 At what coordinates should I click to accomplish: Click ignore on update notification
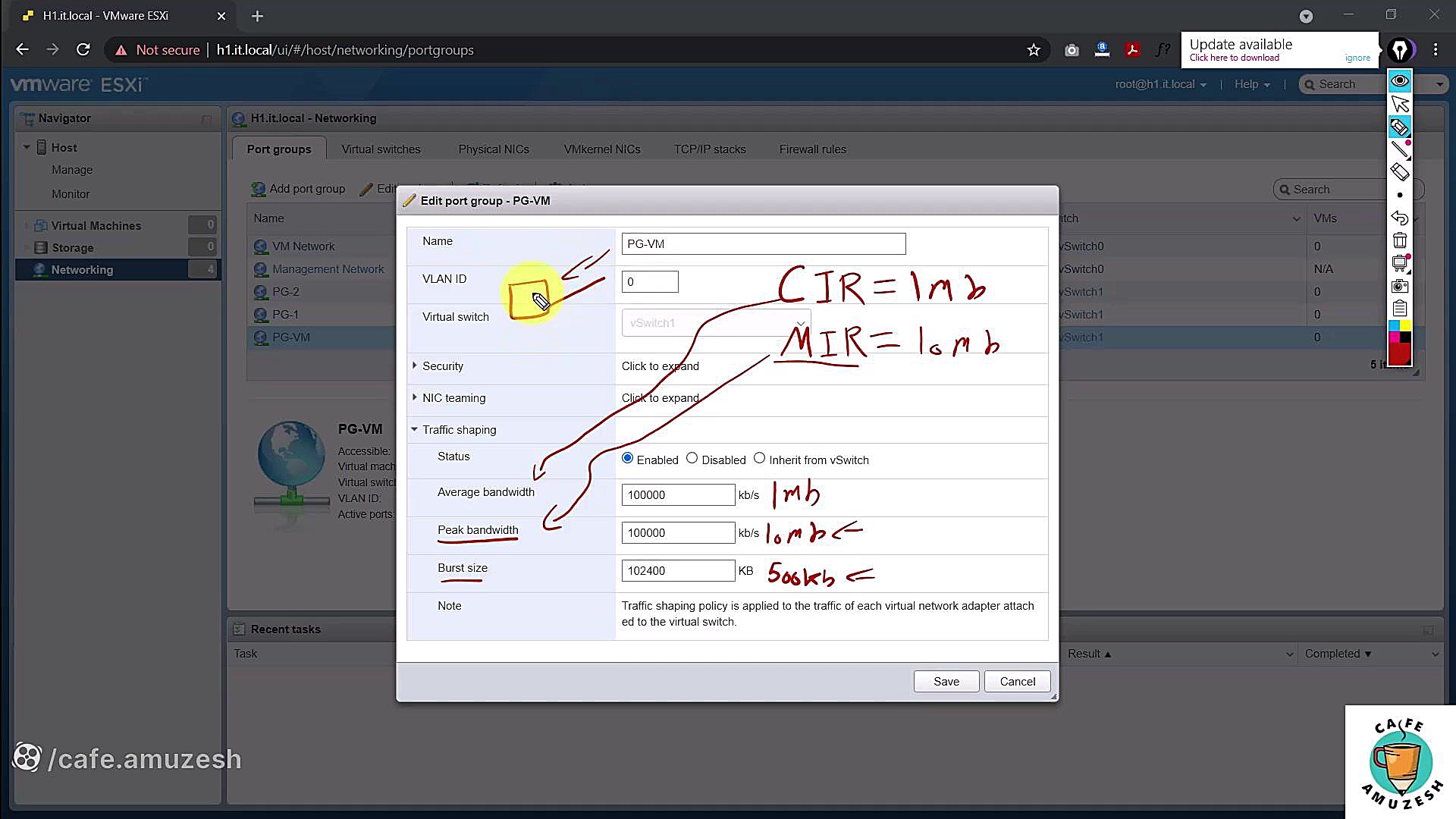[x=1357, y=58]
